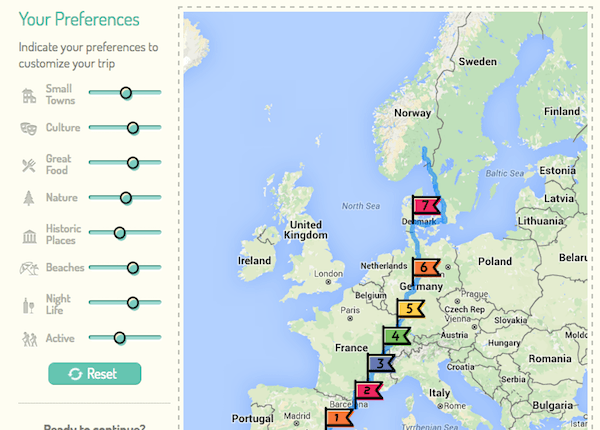Viewport: 600px width, 430px height.
Task: Click the Poland label on the map
Action: [495, 262]
